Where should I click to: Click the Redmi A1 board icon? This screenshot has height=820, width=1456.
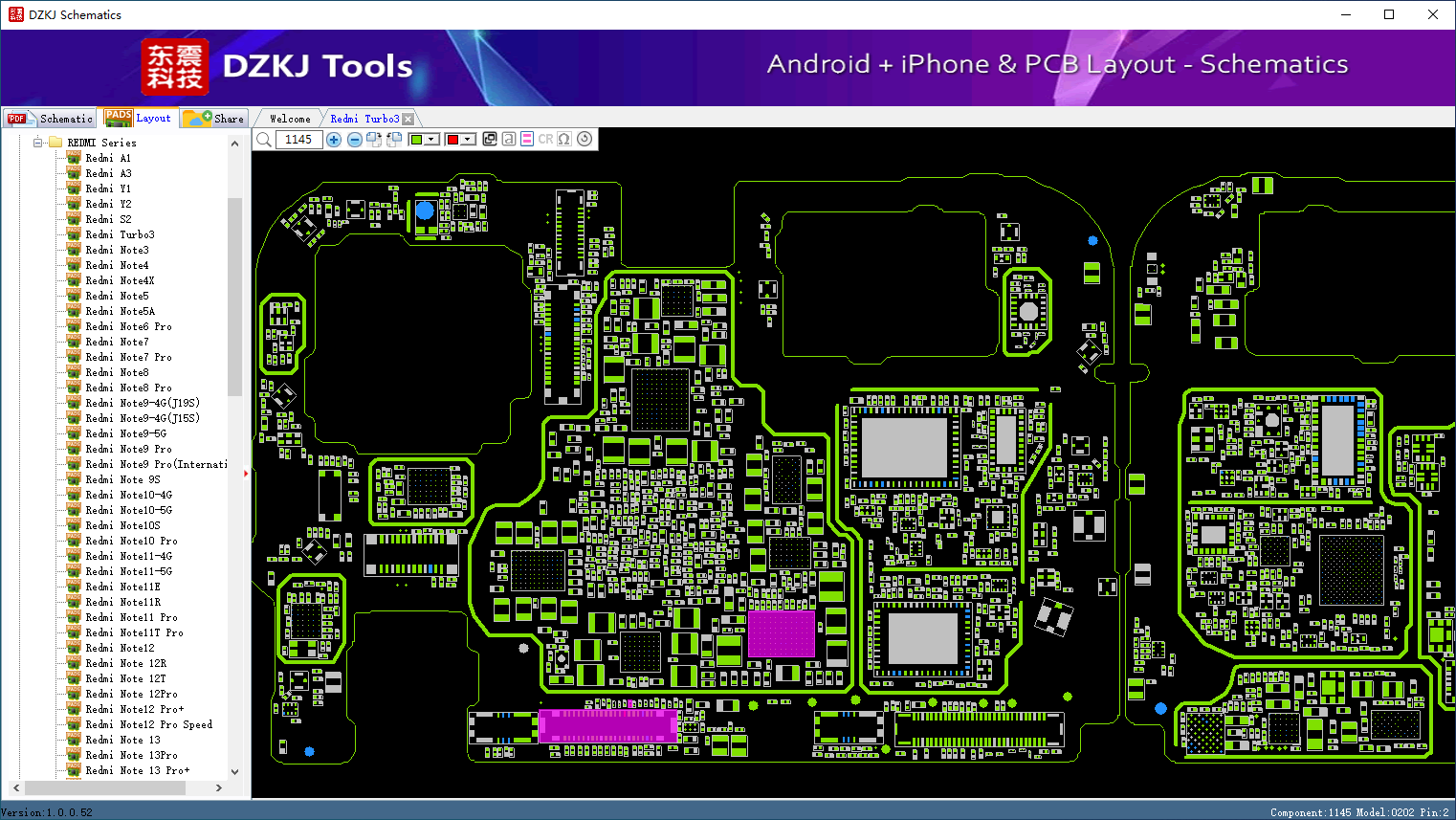pos(73,158)
